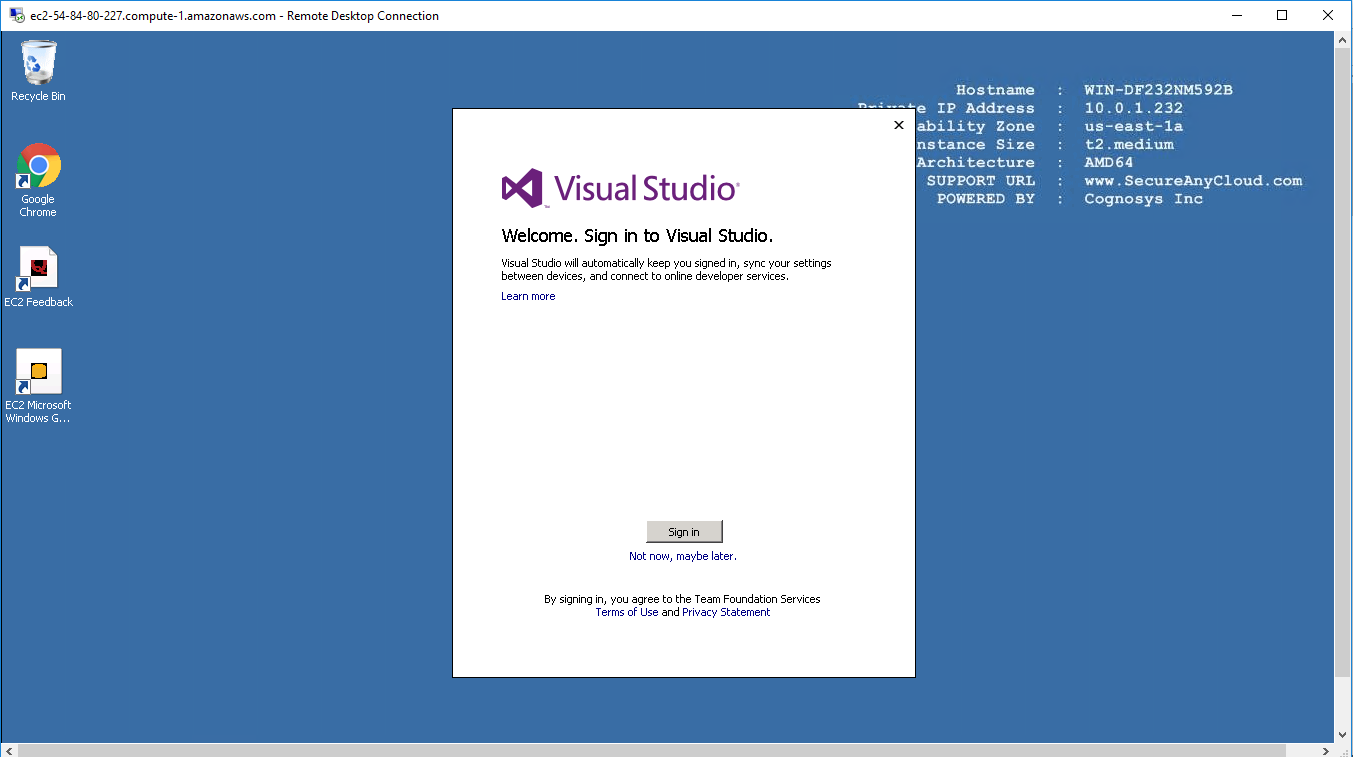Screen dimensions: 1353x757
Task: Close the Remote Desktop Connection window
Action: tap(1328, 15)
